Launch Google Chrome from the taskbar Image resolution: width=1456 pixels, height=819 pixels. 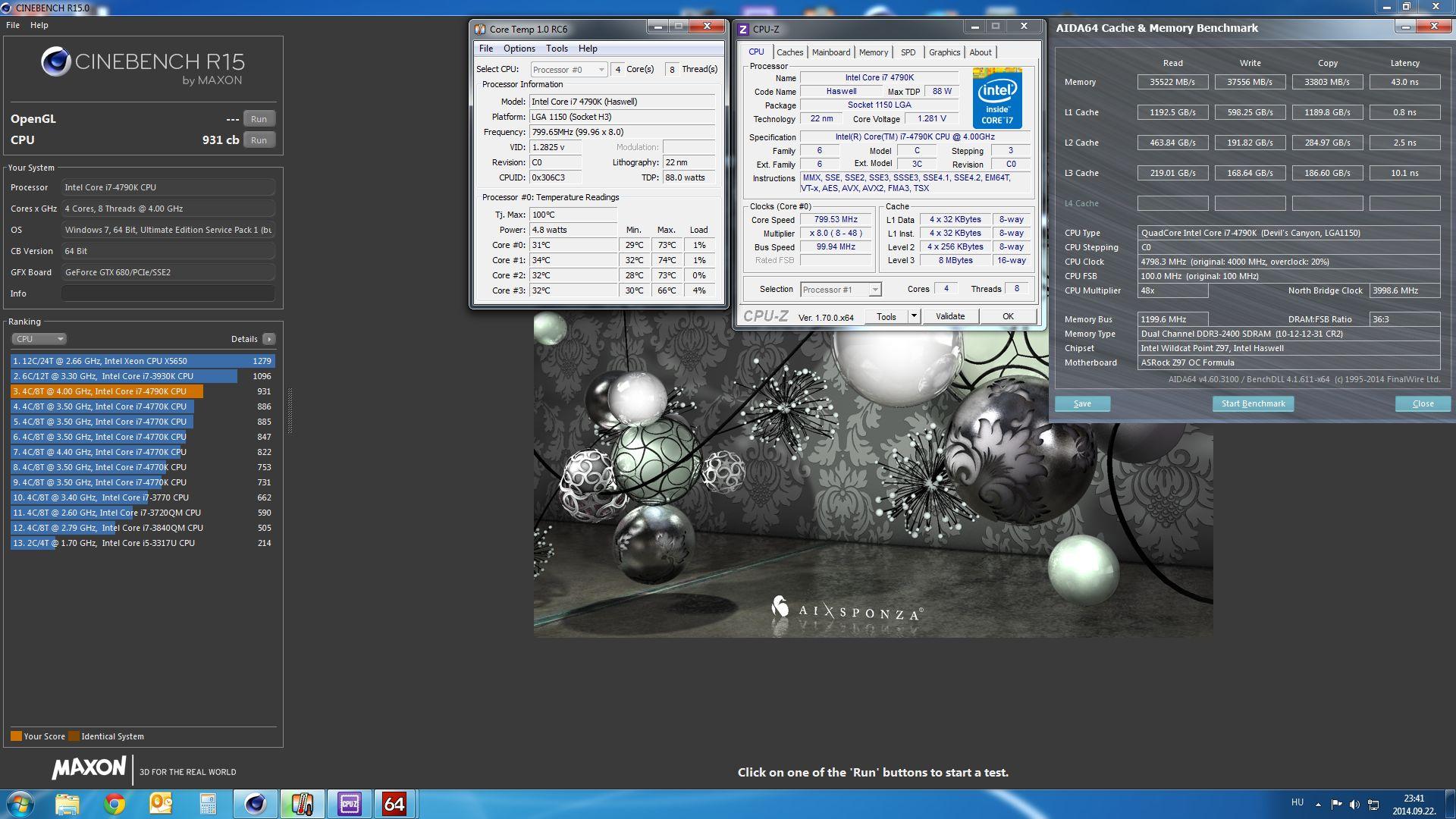[x=115, y=804]
